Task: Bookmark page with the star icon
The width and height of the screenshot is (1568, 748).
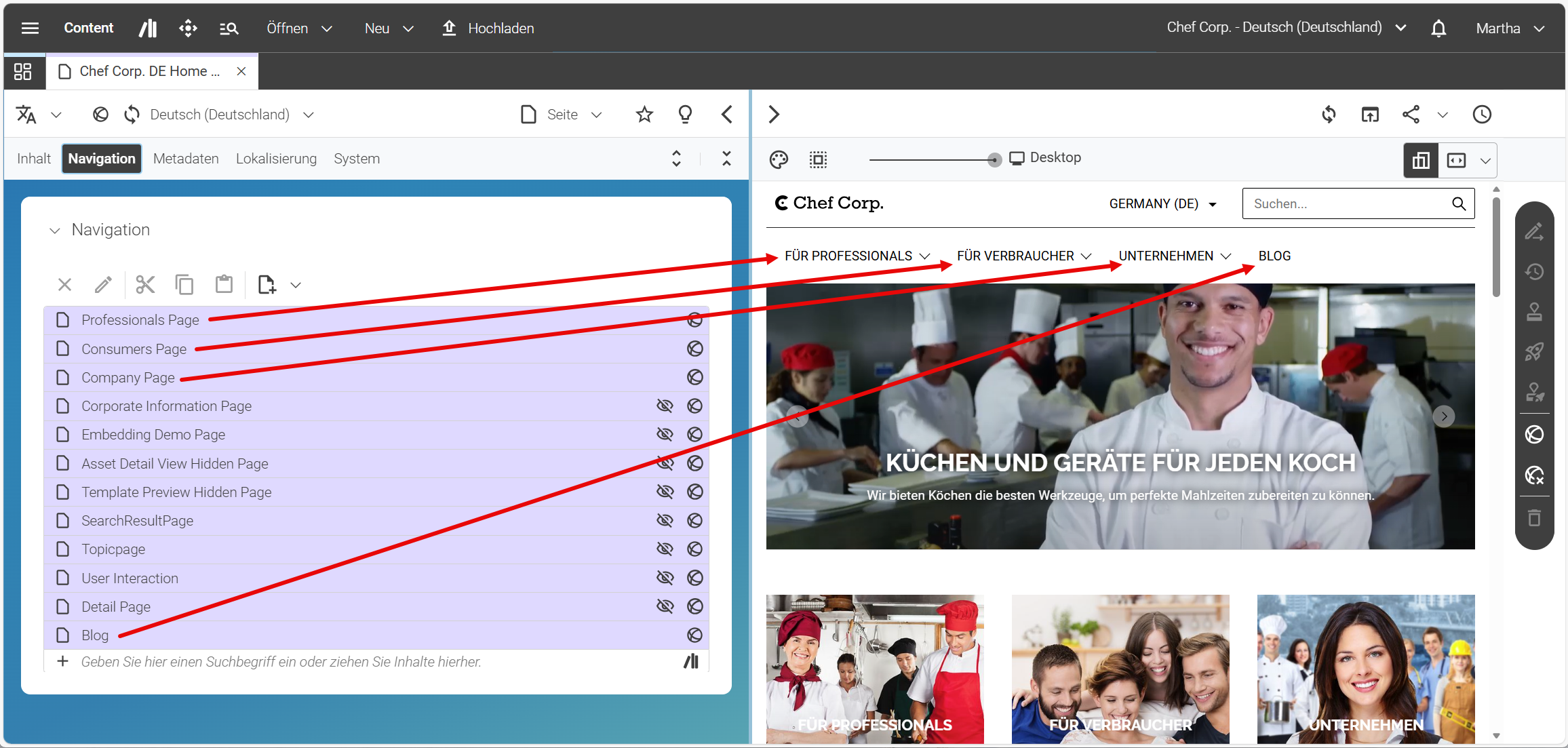Action: pyautogui.click(x=644, y=115)
